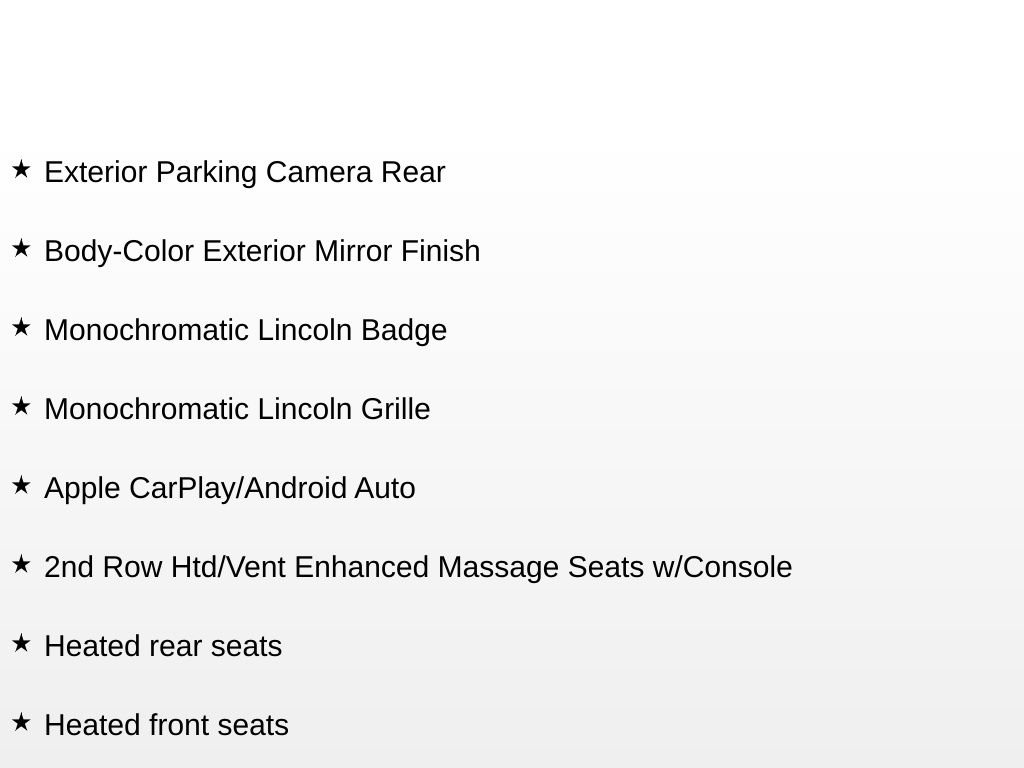This screenshot has height=768, width=1024.
Task: Click the 2nd Row Htd/Vent Enhanced Massage Seats line
Action: tap(418, 567)
